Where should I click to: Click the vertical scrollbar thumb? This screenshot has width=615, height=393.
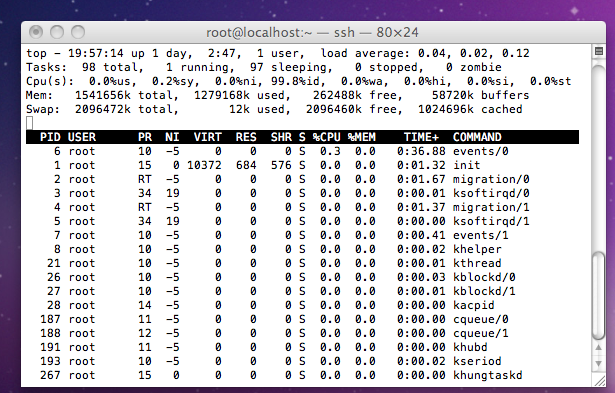coord(599,296)
